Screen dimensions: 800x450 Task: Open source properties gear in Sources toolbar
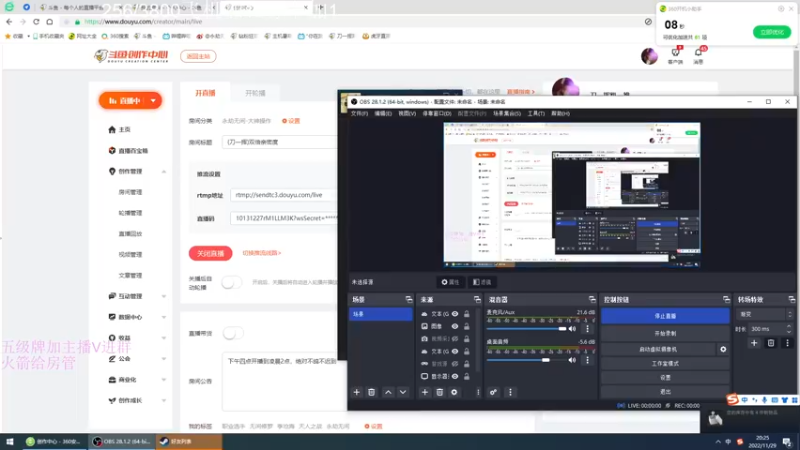point(454,392)
